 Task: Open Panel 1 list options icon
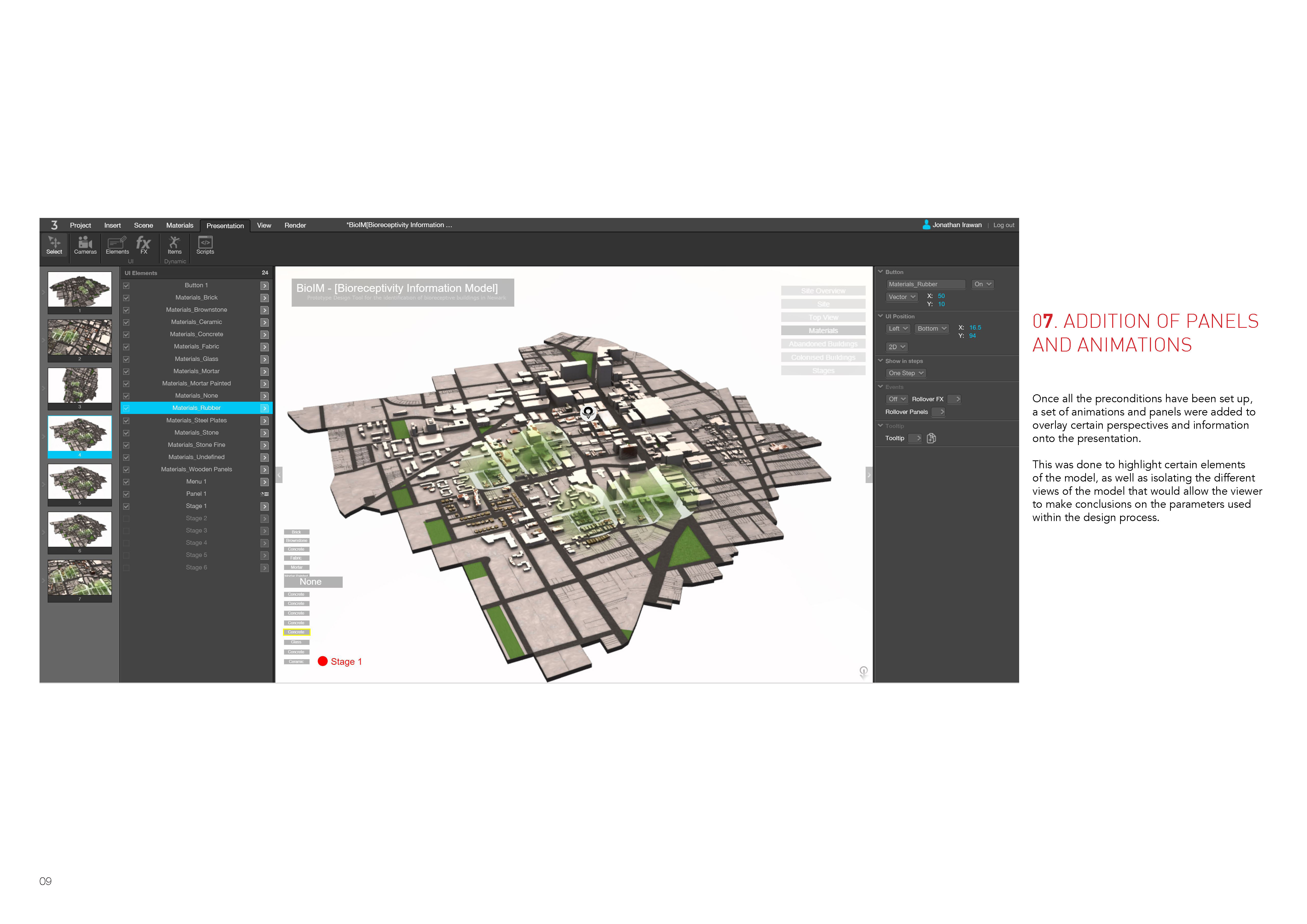tap(265, 494)
